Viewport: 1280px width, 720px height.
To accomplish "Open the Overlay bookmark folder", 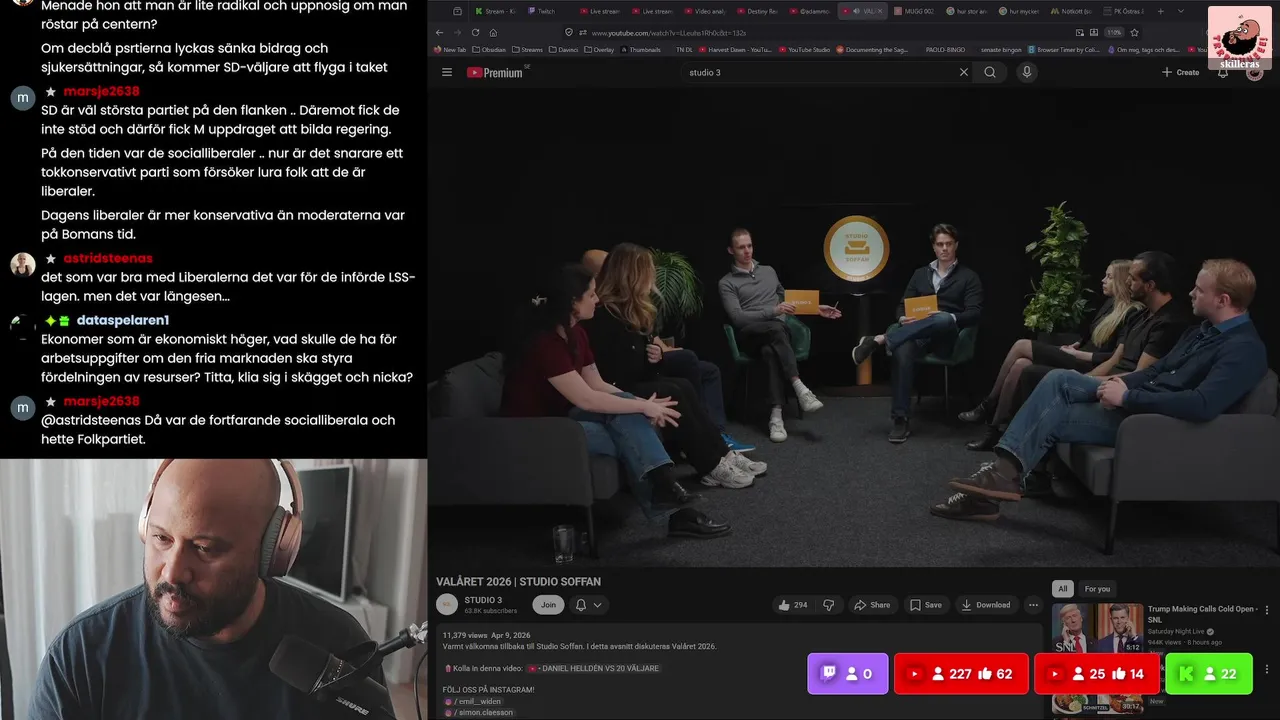I will tap(601, 49).
